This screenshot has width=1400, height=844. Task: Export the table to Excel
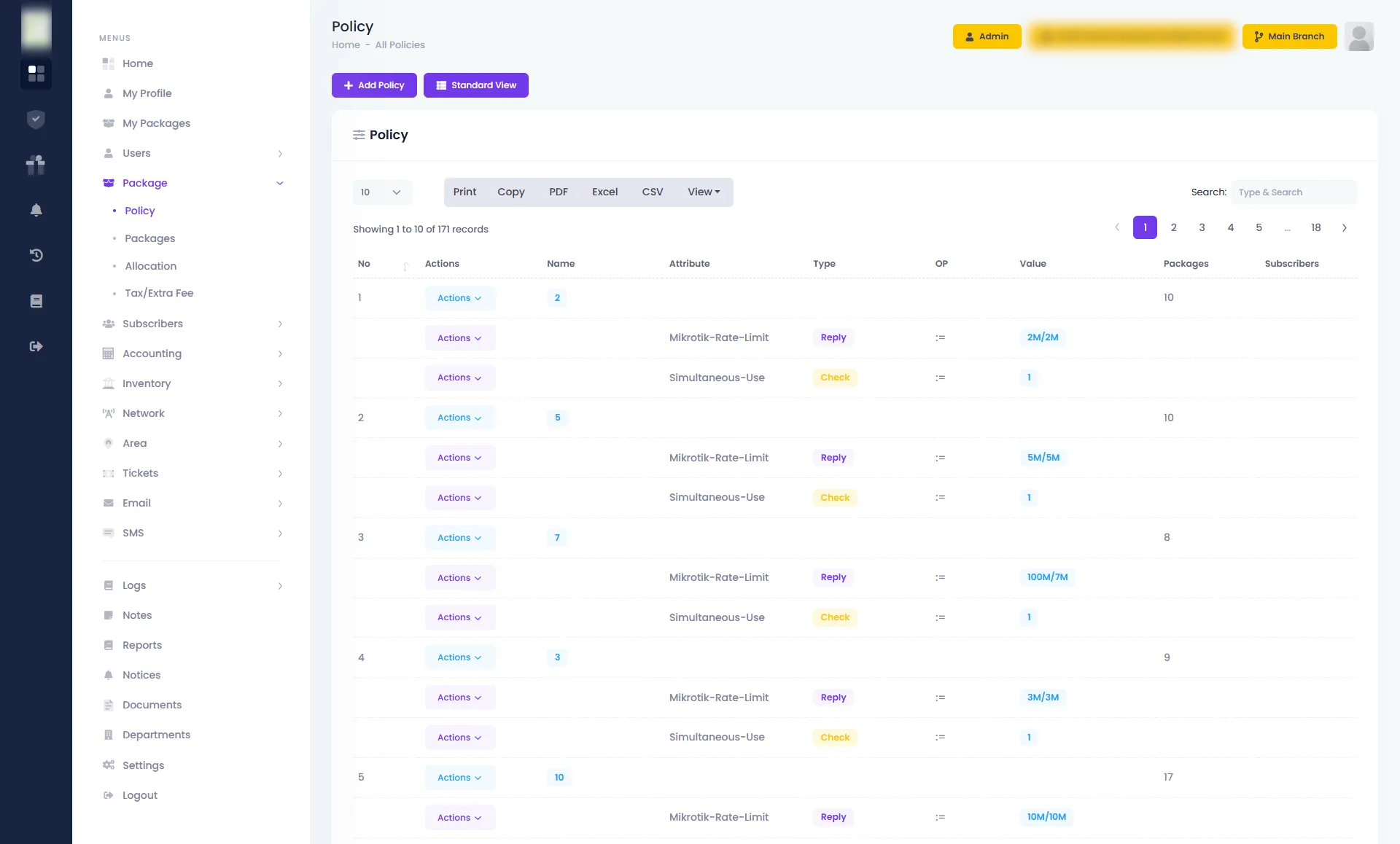pyautogui.click(x=604, y=192)
